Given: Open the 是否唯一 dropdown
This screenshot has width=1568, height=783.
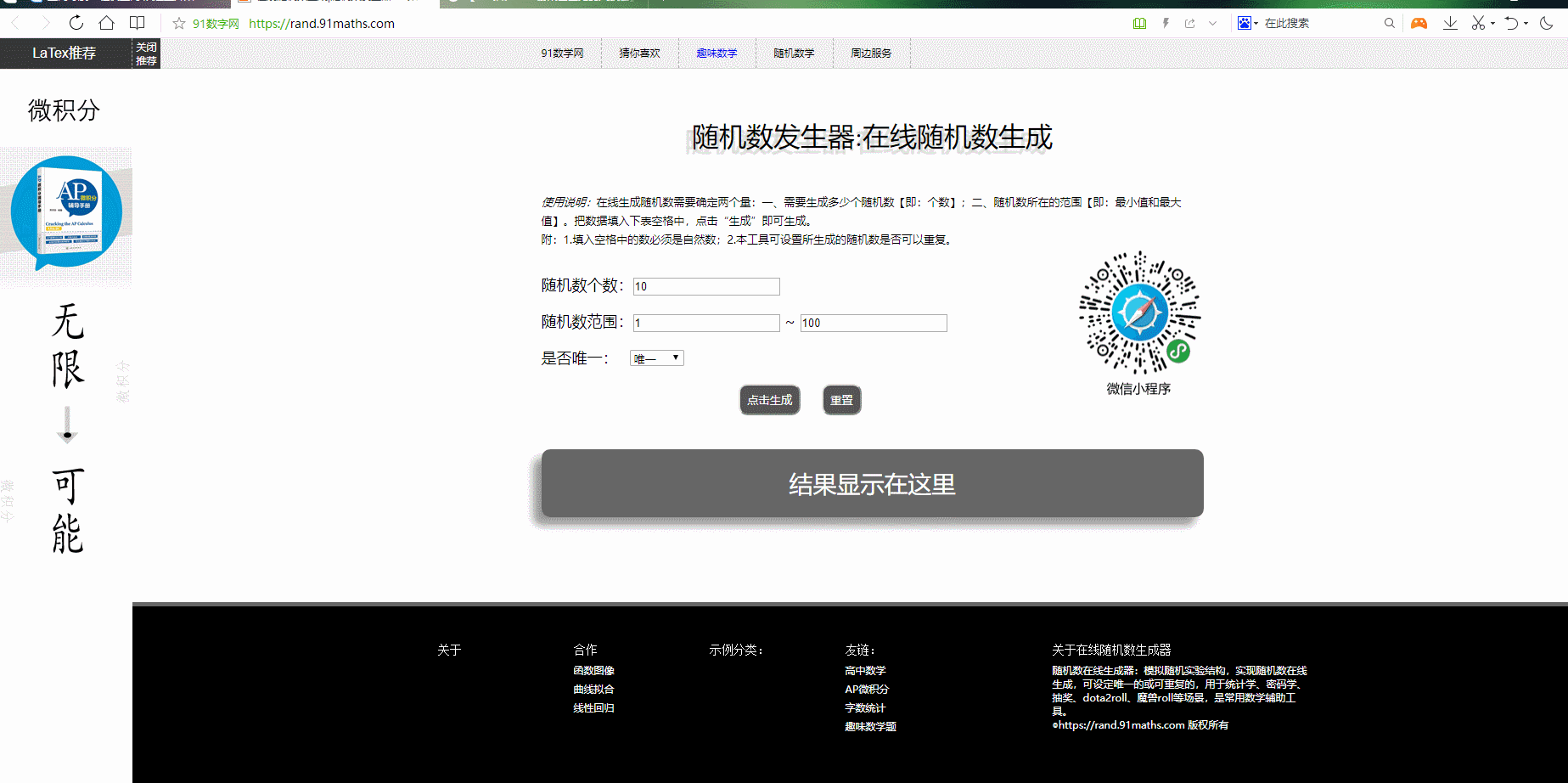Looking at the screenshot, I should coord(657,358).
